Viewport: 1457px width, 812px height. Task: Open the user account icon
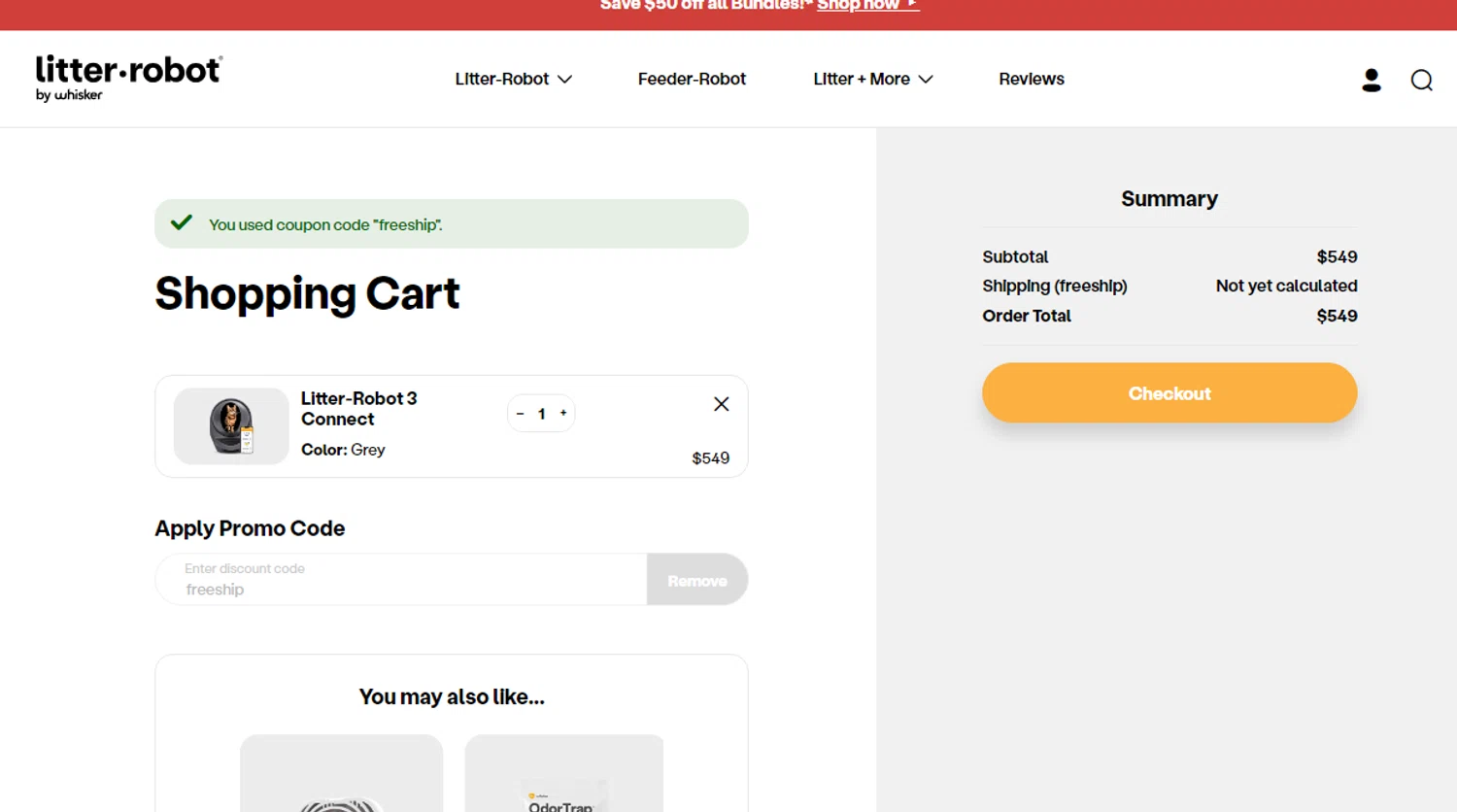1372,80
